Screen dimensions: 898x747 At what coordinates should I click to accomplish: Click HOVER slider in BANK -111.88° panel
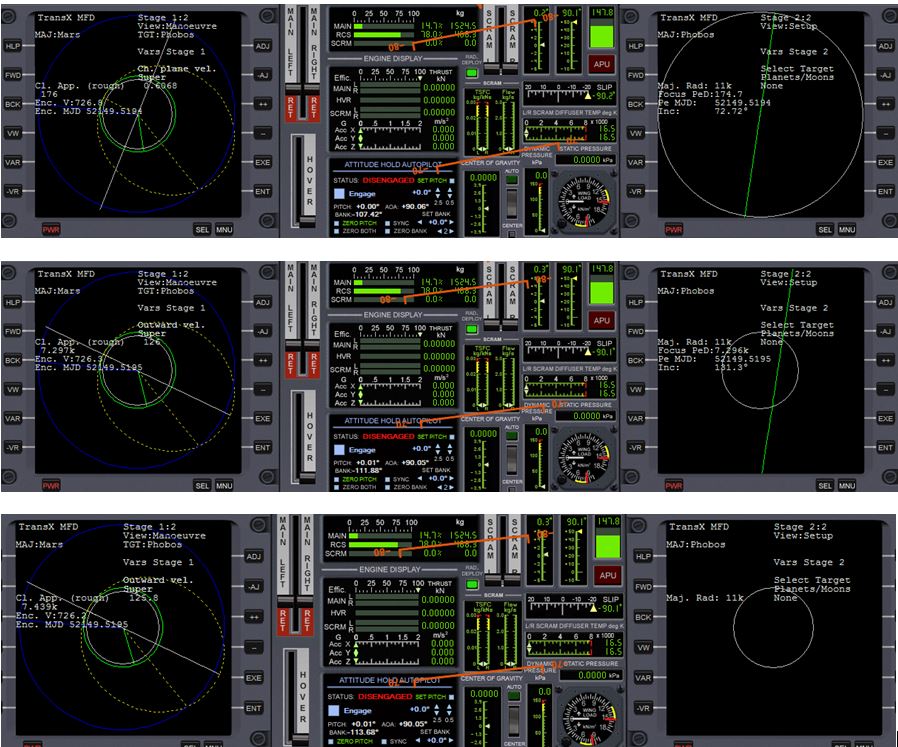coord(304,437)
